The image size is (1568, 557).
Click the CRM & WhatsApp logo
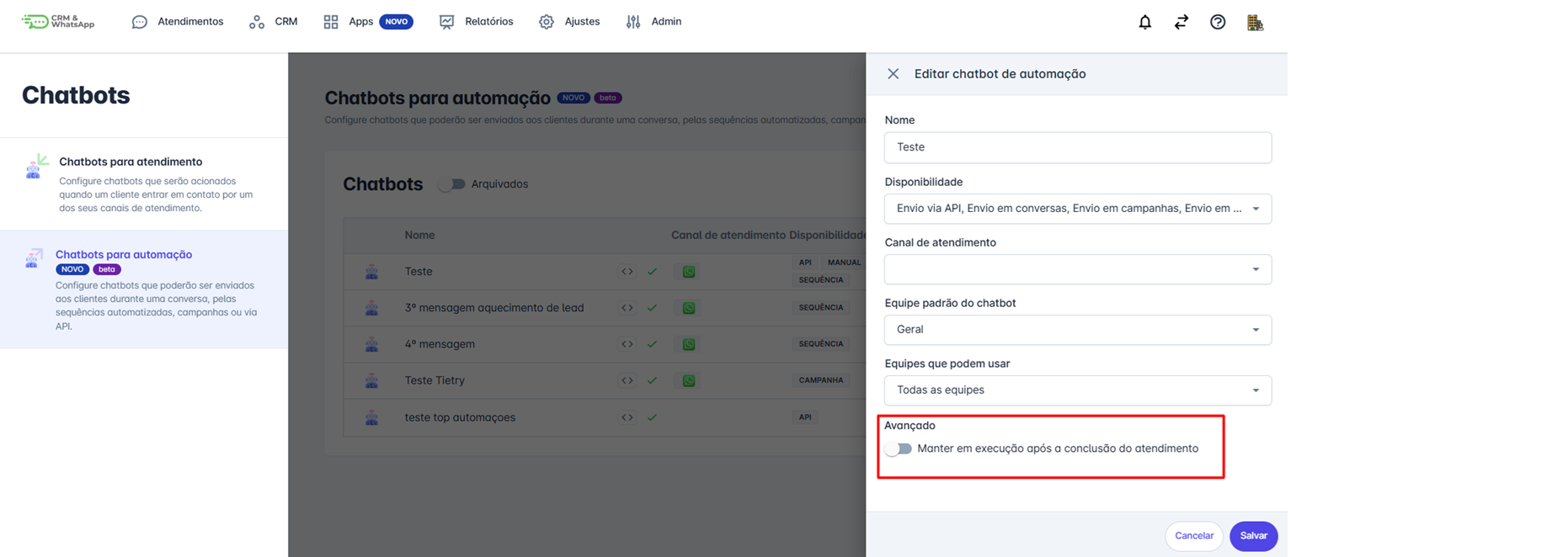coord(58,22)
